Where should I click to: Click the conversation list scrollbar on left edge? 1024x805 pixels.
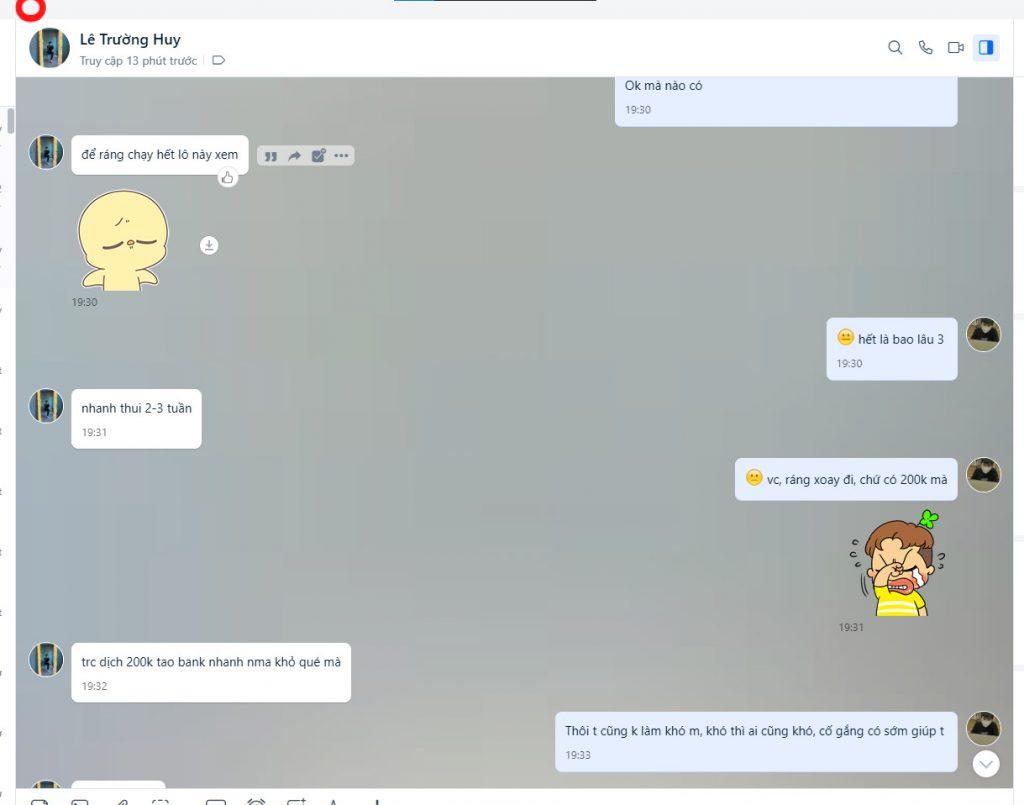(x=10, y=121)
